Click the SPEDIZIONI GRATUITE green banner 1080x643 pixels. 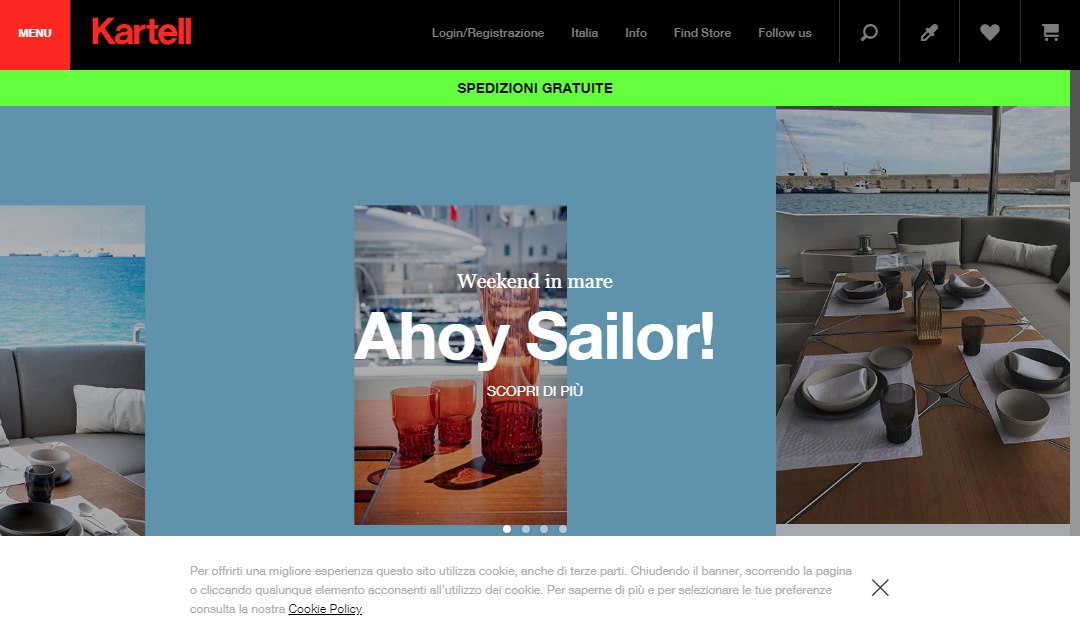point(534,88)
